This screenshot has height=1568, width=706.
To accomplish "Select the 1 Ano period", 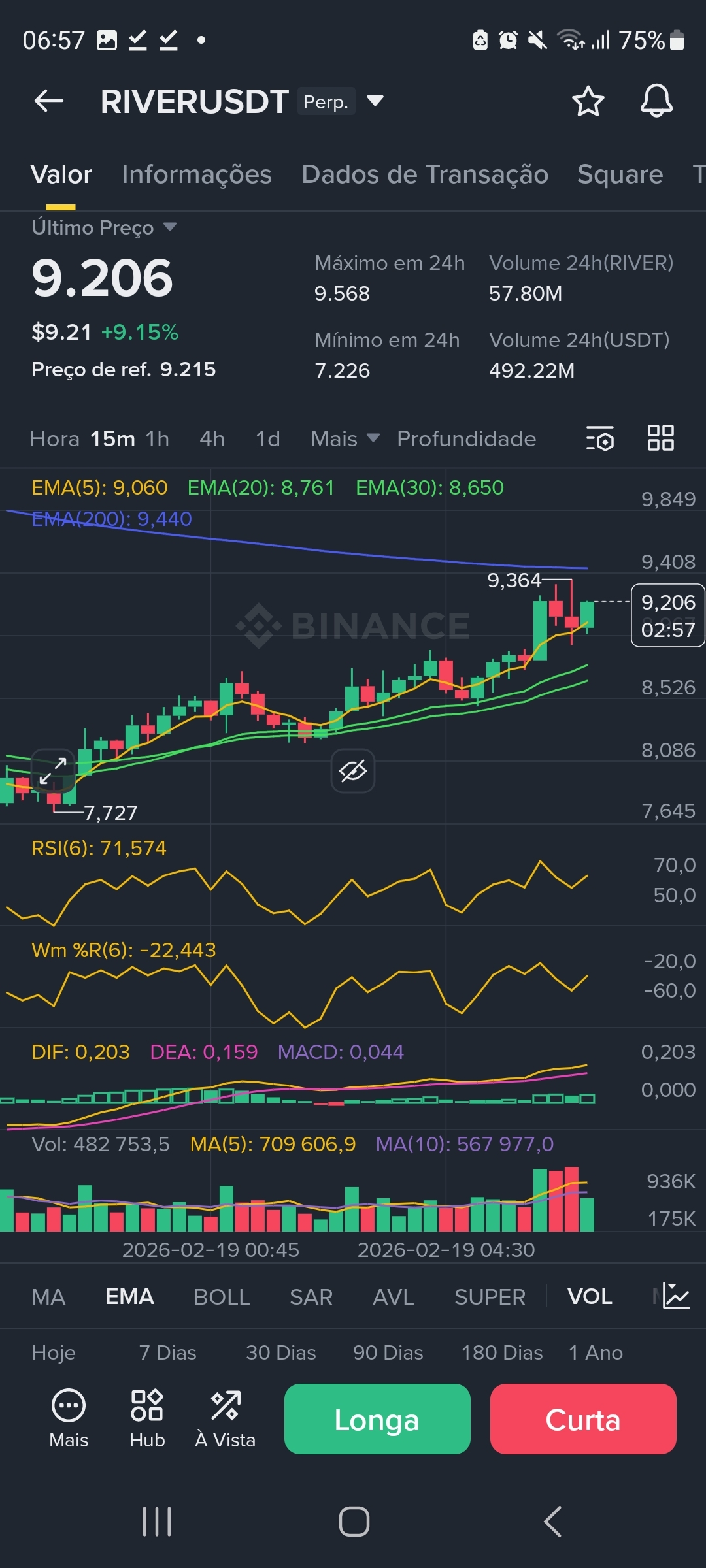I will [596, 1352].
